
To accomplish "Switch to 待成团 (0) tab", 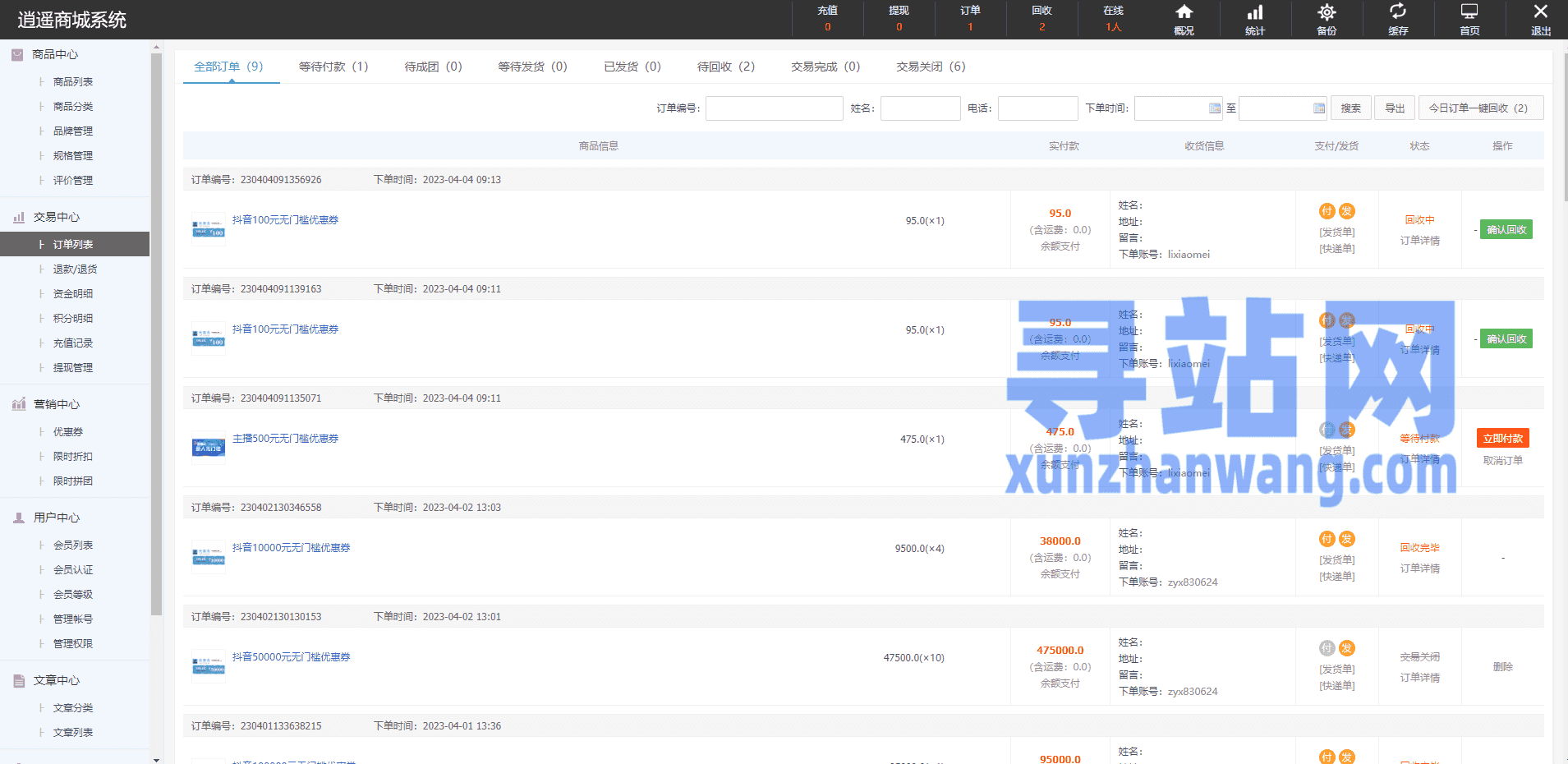I will pos(433,67).
